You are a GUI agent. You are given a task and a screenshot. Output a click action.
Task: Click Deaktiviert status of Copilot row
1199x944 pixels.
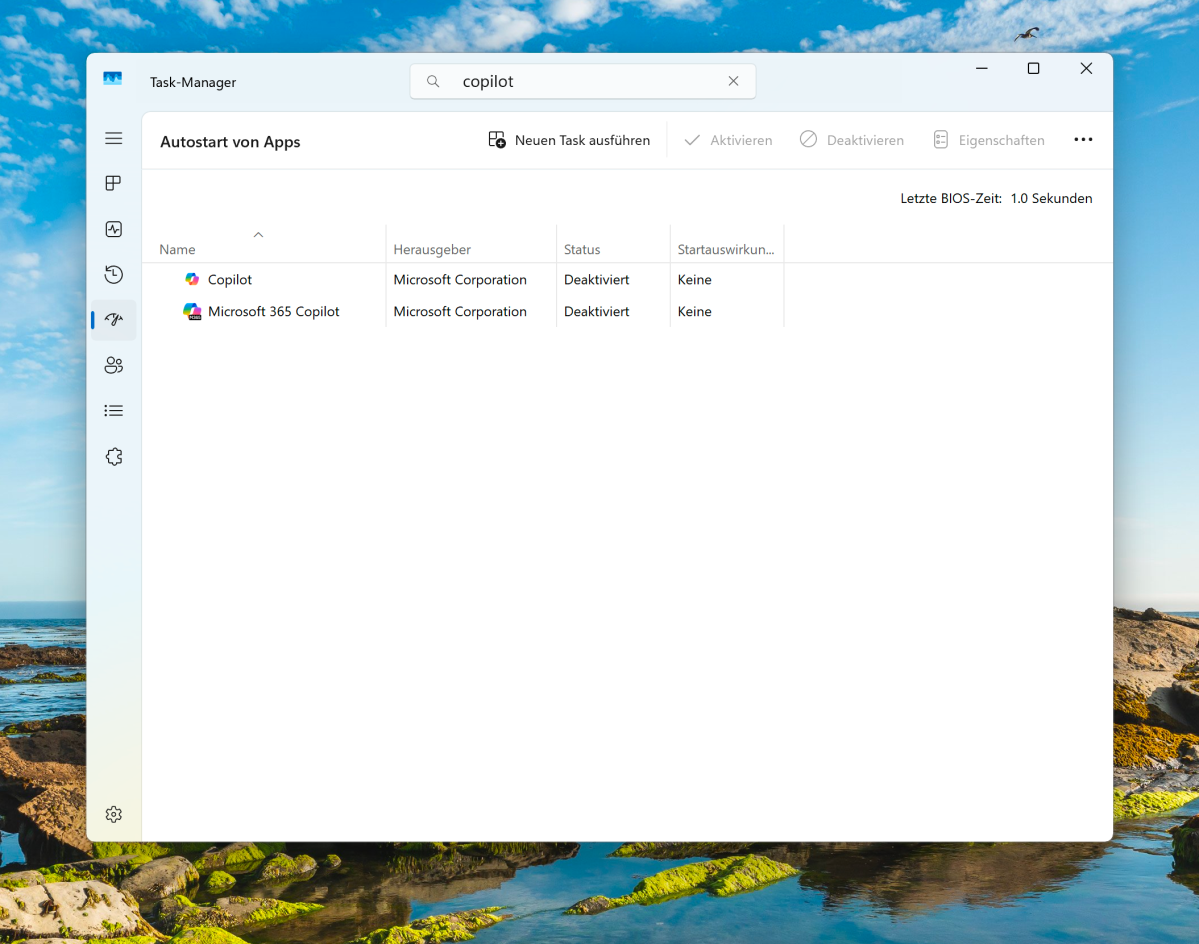(596, 280)
